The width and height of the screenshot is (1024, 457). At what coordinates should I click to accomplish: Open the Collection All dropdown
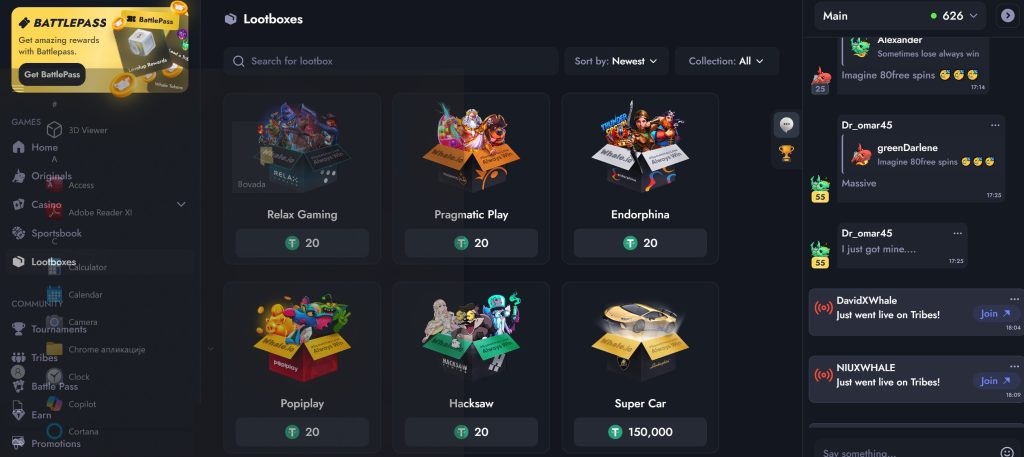click(726, 61)
